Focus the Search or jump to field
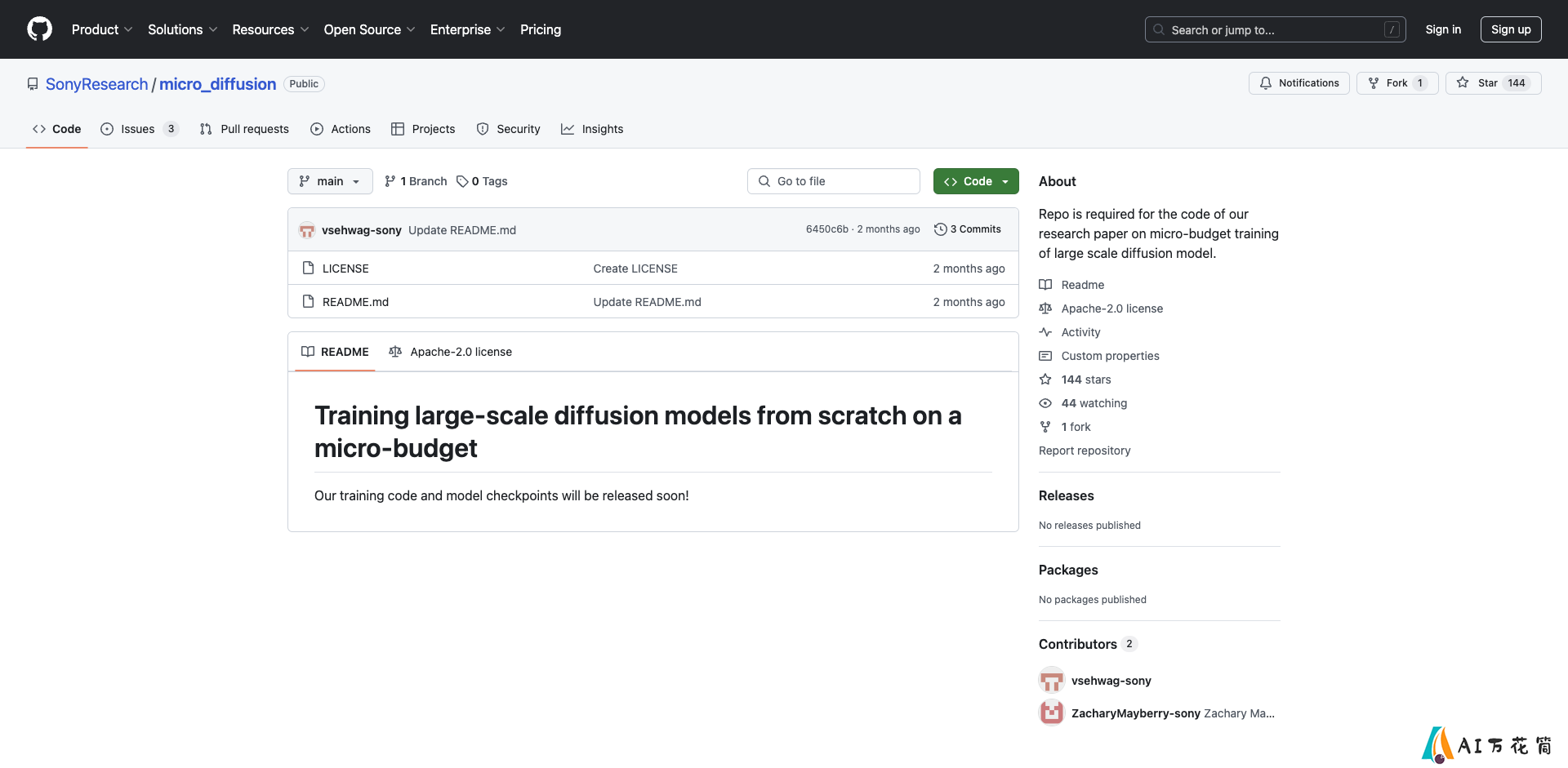 pyautogui.click(x=1276, y=29)
